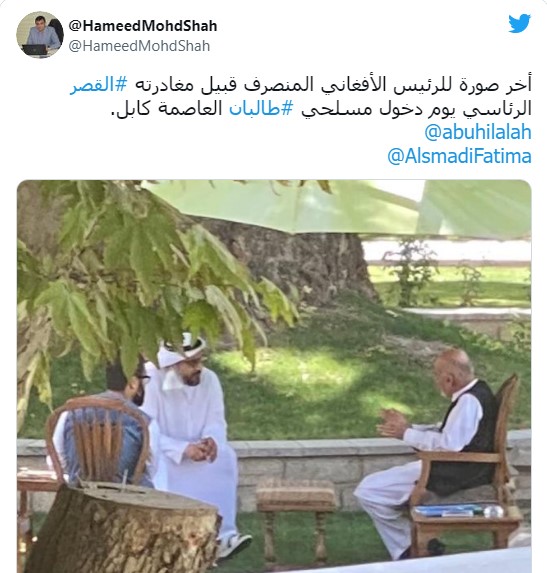Screen dimensions: 547x573
Task: Open the bold @HameedMohdShah display name
Action: coord(143,26)
